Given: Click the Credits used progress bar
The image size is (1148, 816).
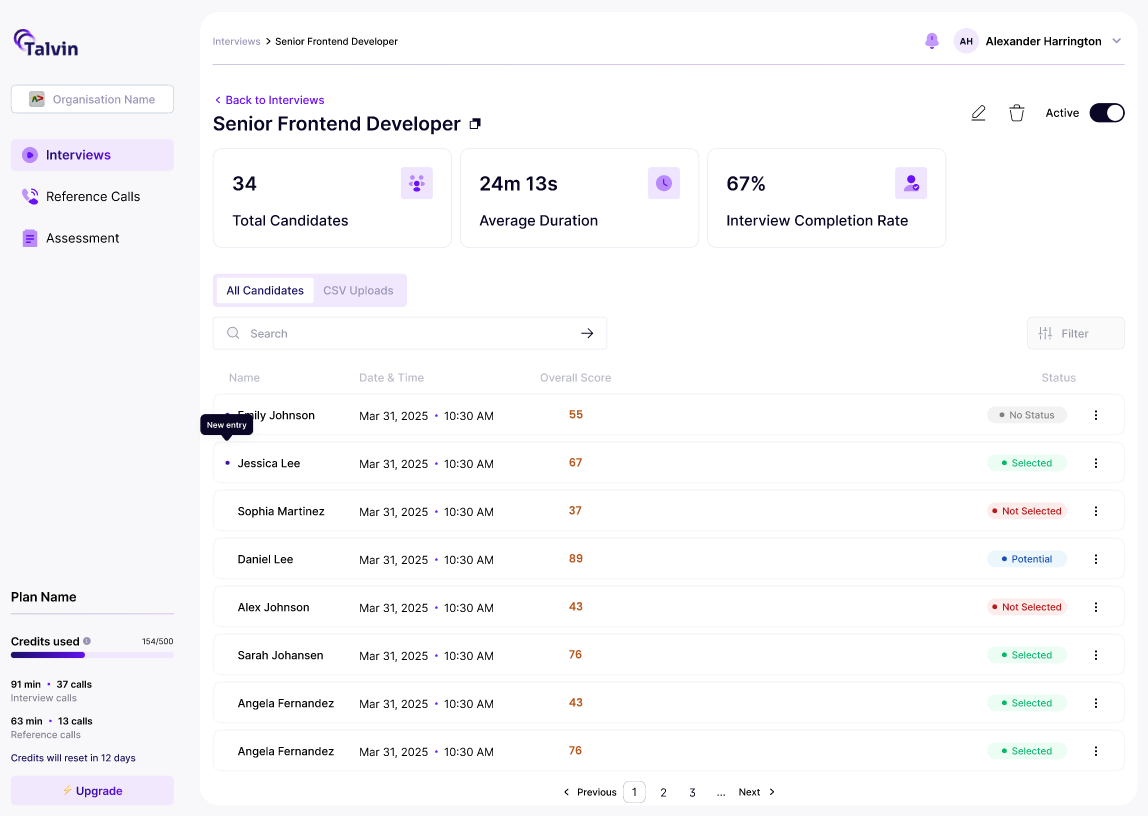Looking at the screenshot, I should pos(92,655).
